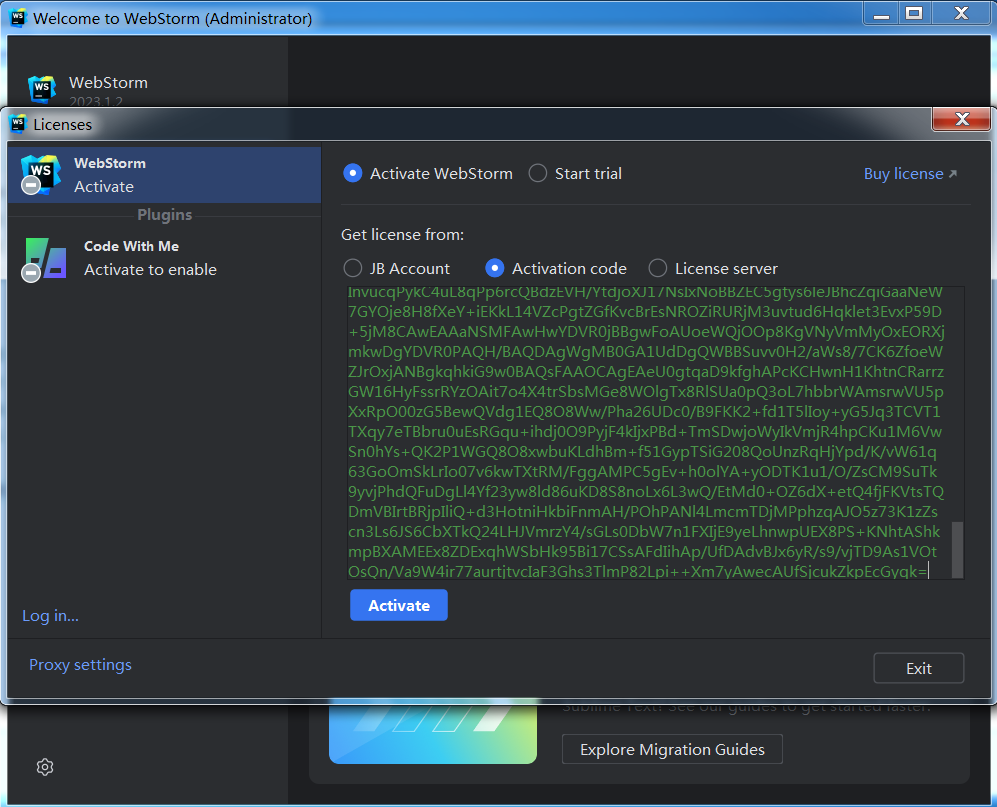
Task: Click the Log in... link
Action: coord(50,616)
